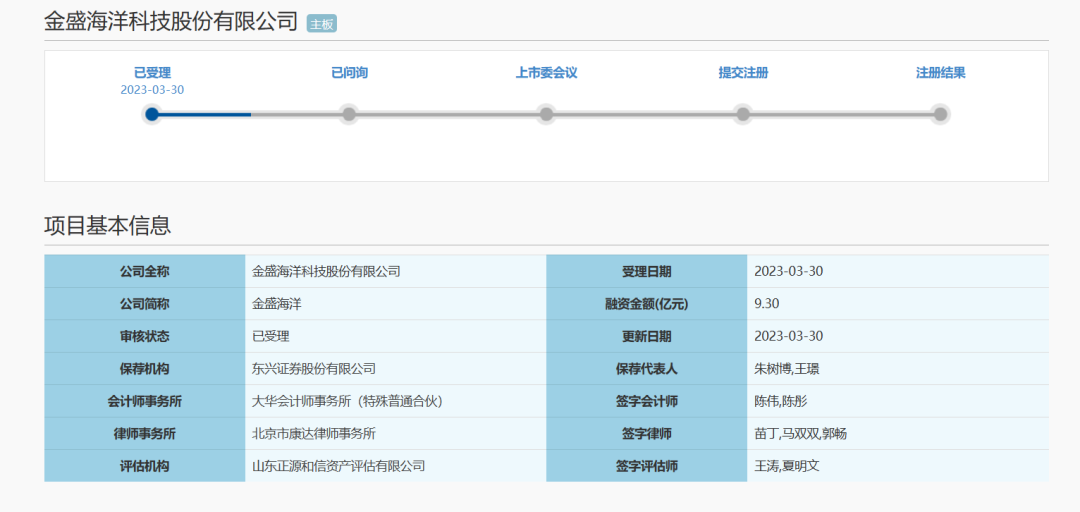Click the blue completed progress bar segment

coord(205,114)
